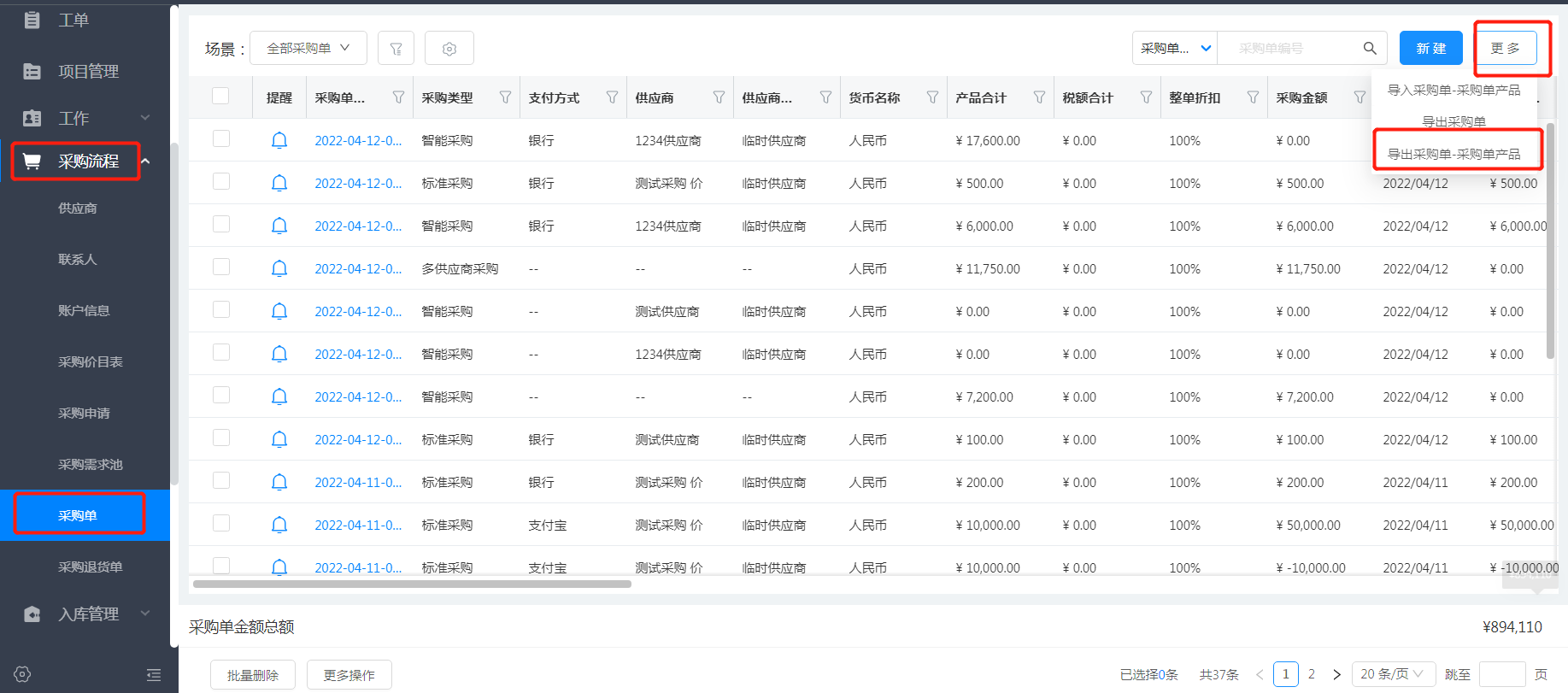
Task: Filter the 采购类型 column
Action: point(505,97)
